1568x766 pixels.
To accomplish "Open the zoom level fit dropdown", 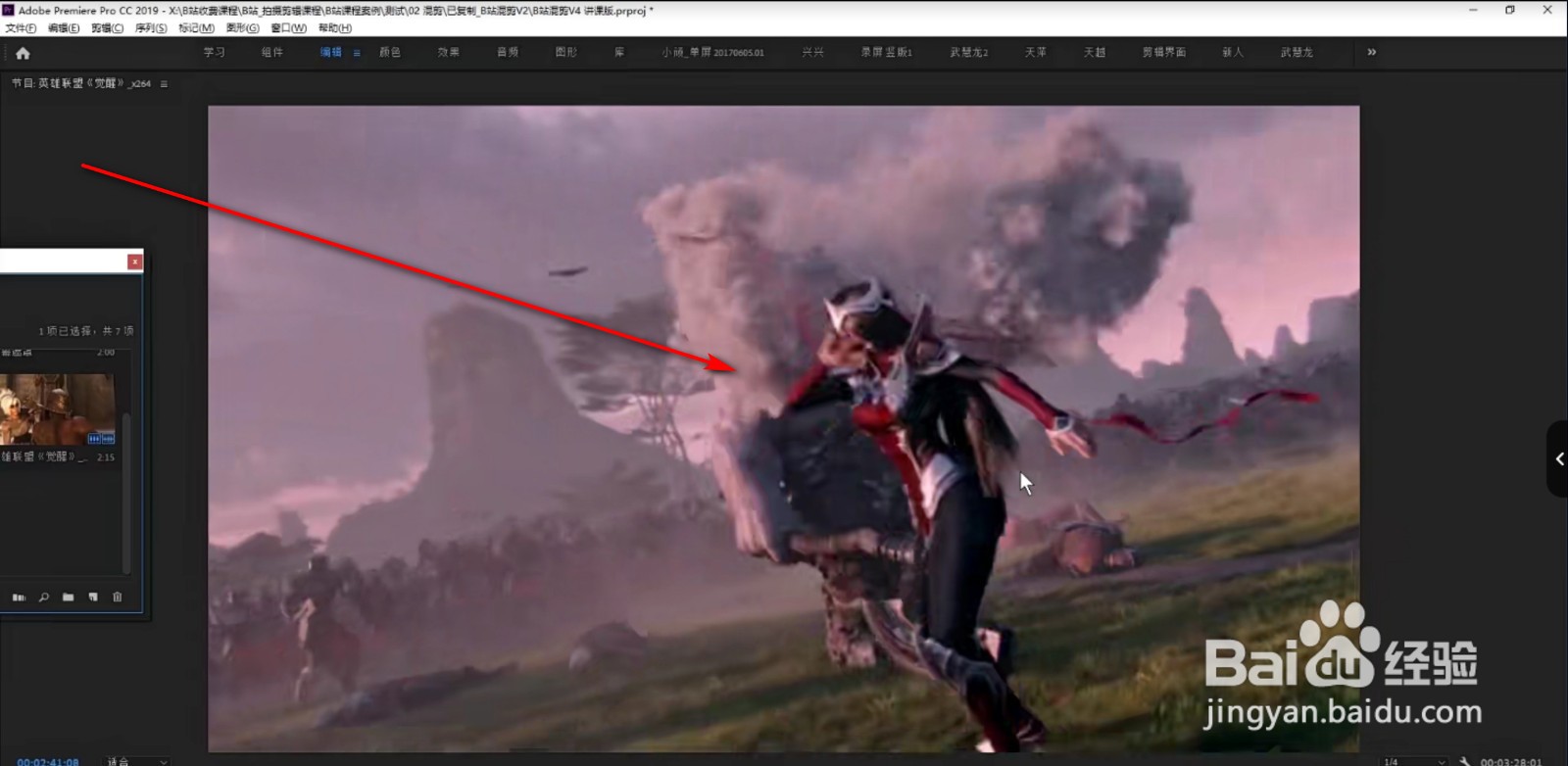I will coord(138,761).
